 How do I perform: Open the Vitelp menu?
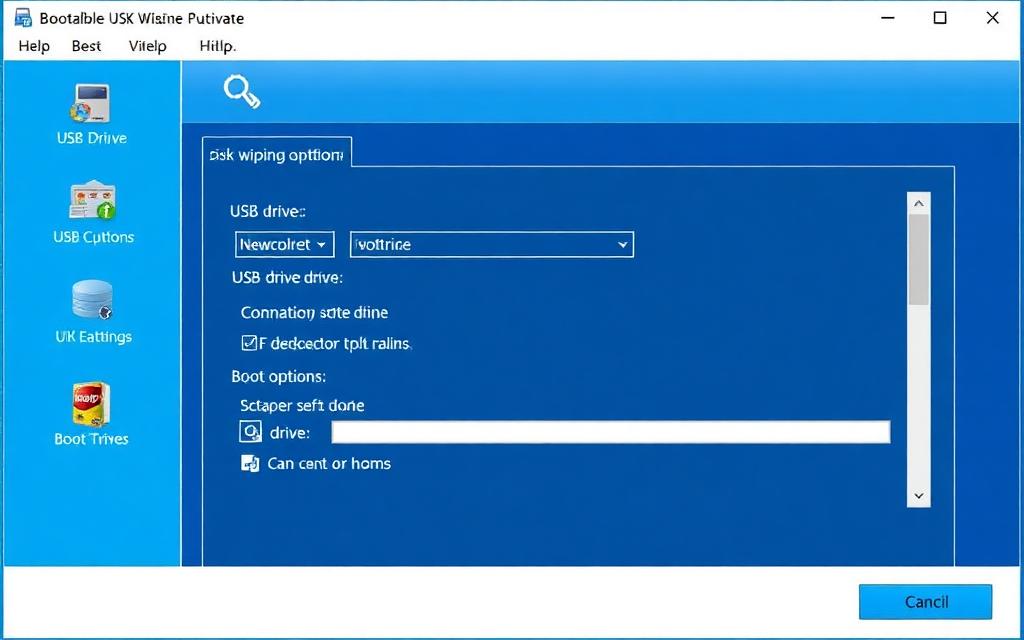[x=148, y=46]
